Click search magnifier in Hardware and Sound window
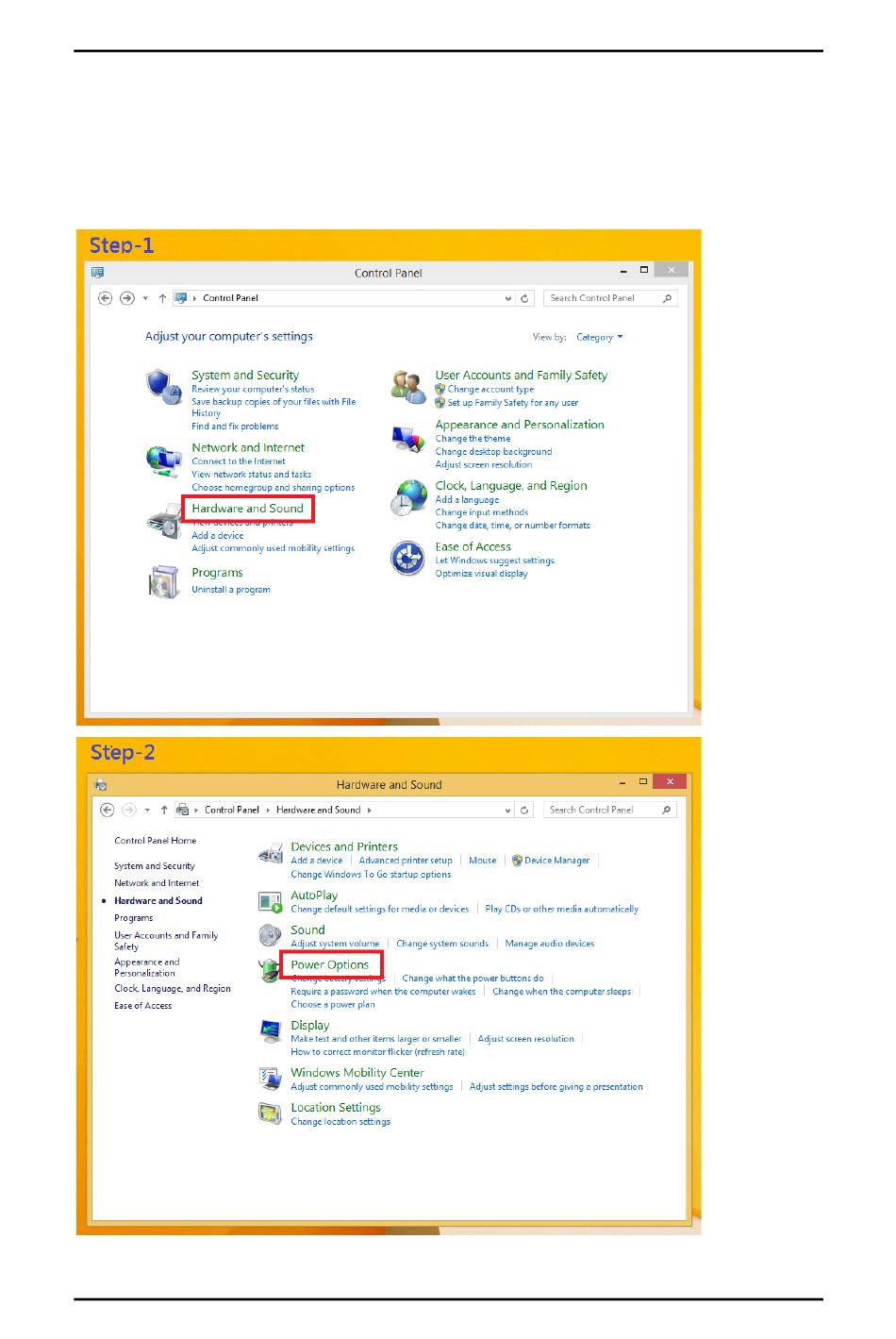 [667, 810]
